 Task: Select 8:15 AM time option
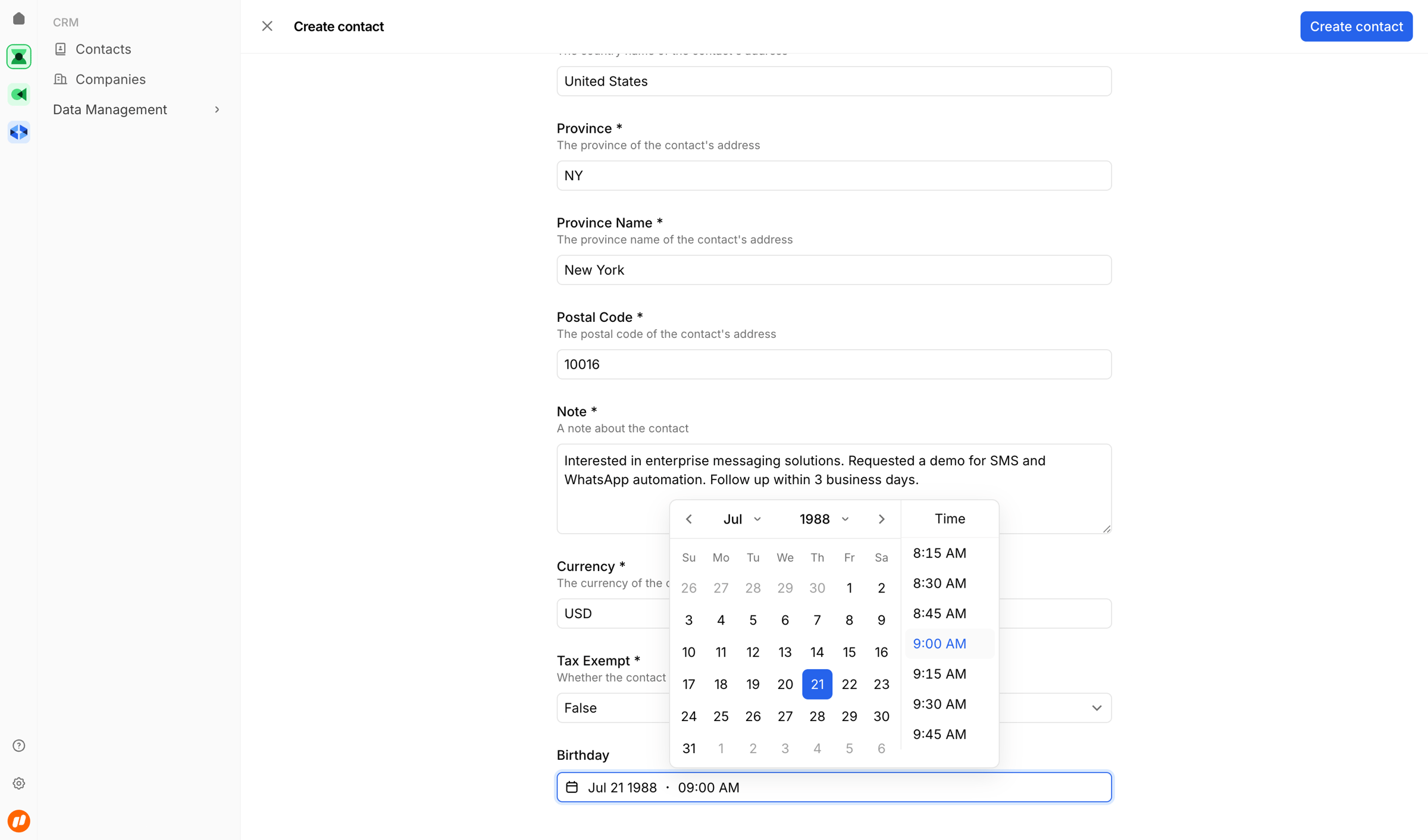(950, 553)
